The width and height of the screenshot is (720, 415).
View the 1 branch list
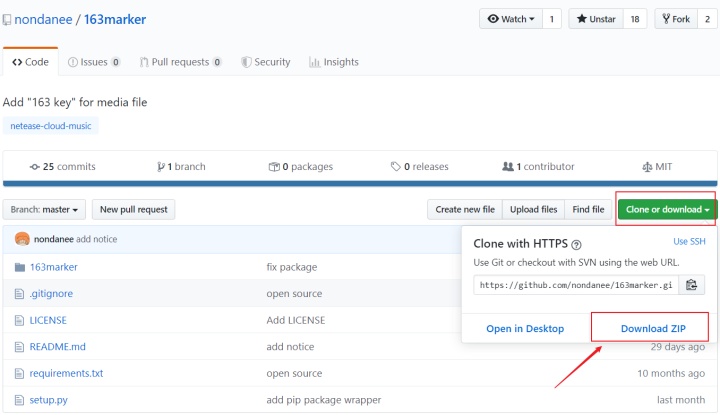coord(181,167)
